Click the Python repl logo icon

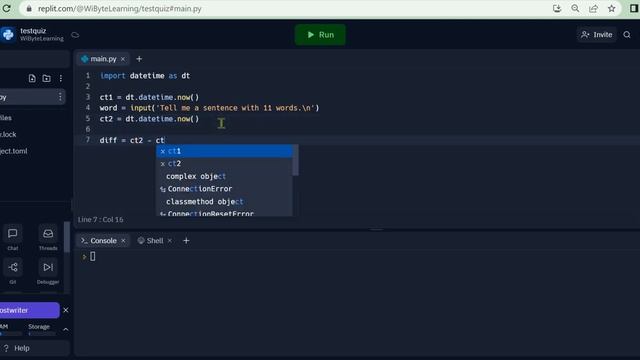coord(8,35)
